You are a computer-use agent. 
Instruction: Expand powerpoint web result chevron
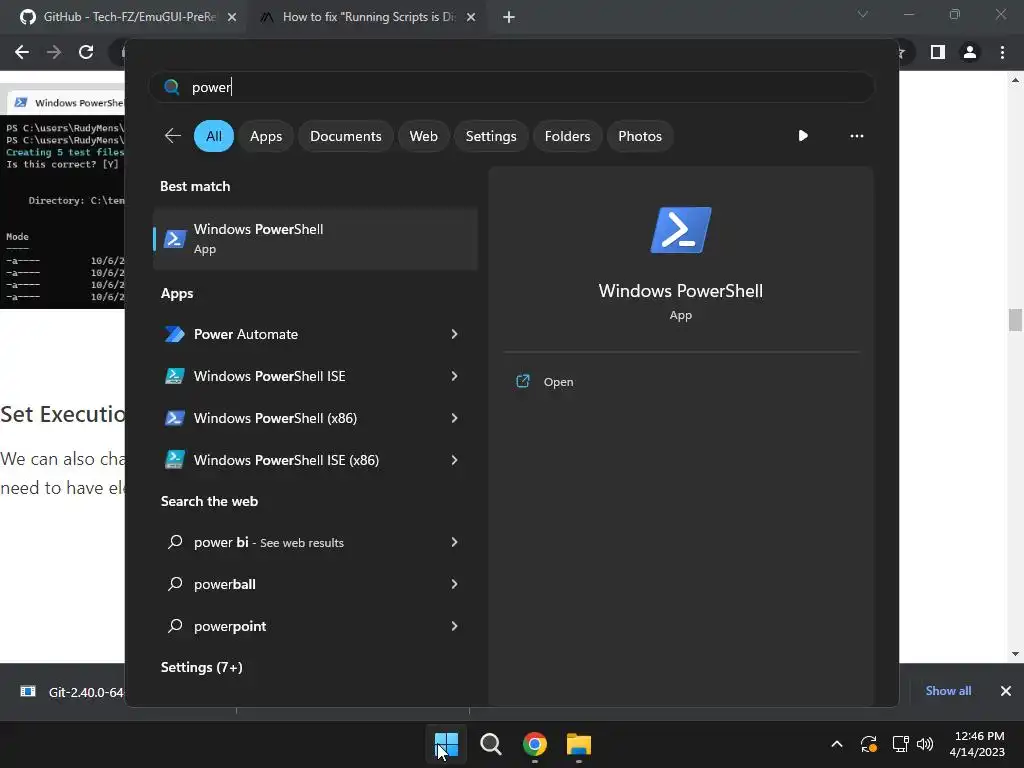coord(455,626)
